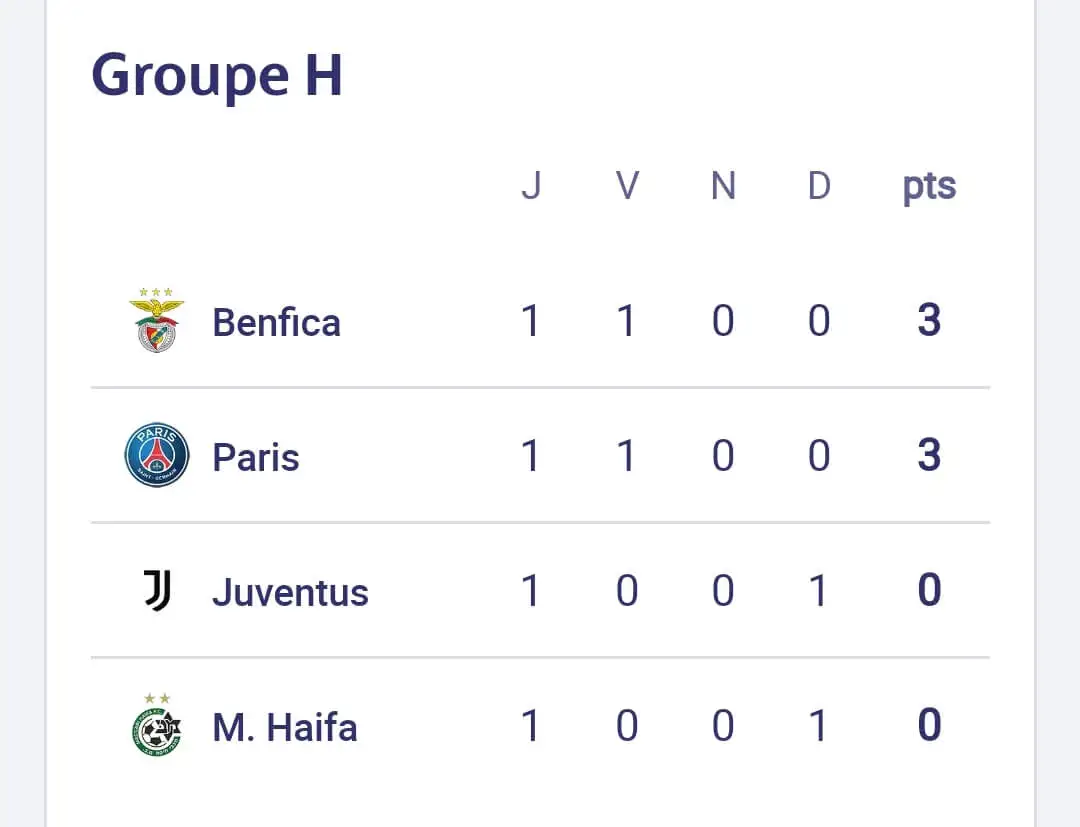Click Benfica's wins count

pos(627,321)
